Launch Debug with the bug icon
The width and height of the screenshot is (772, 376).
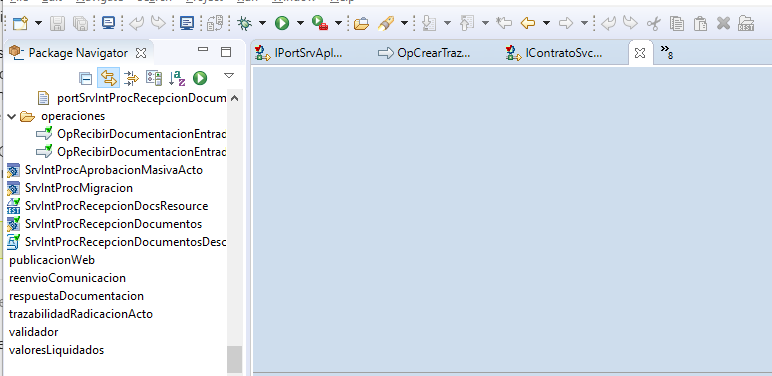coord(244,23)
